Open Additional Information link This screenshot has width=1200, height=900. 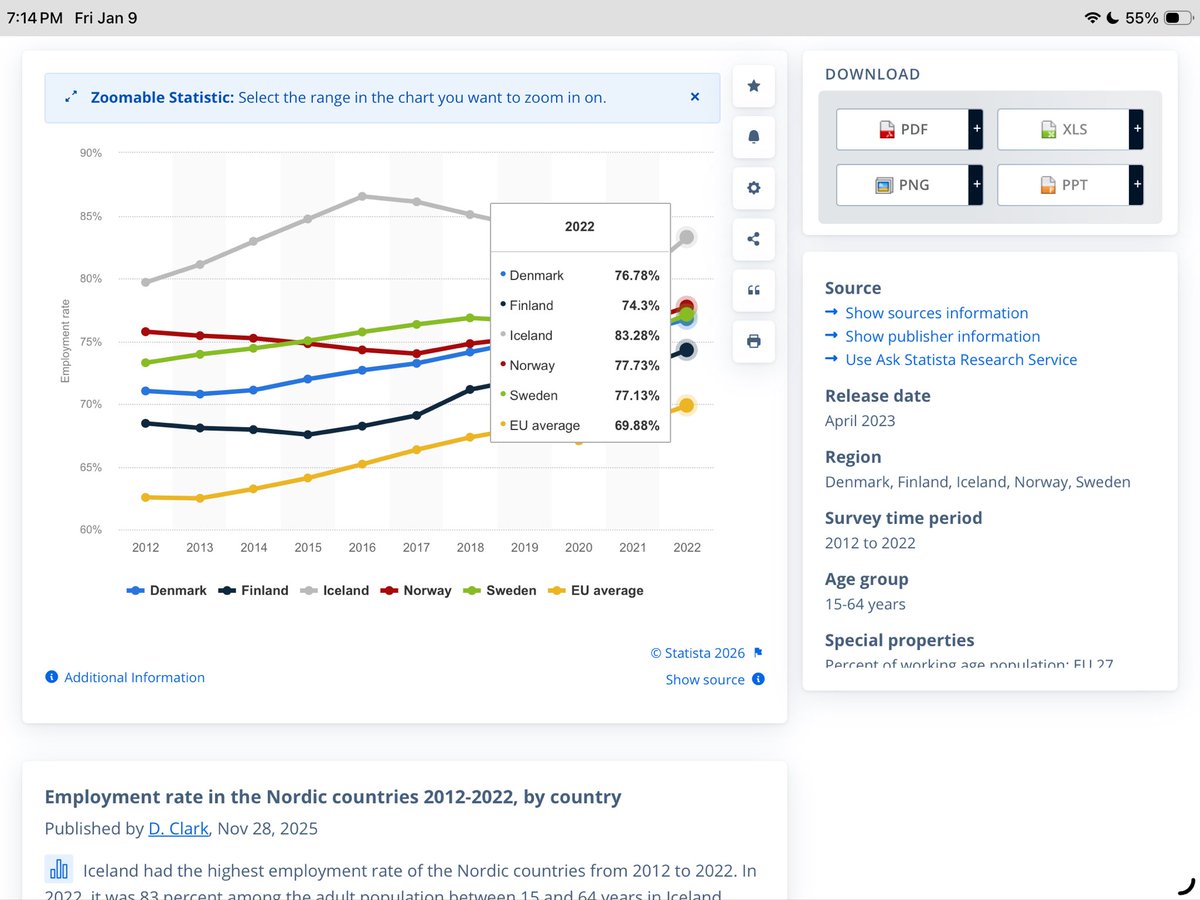(x=125, y=677)
